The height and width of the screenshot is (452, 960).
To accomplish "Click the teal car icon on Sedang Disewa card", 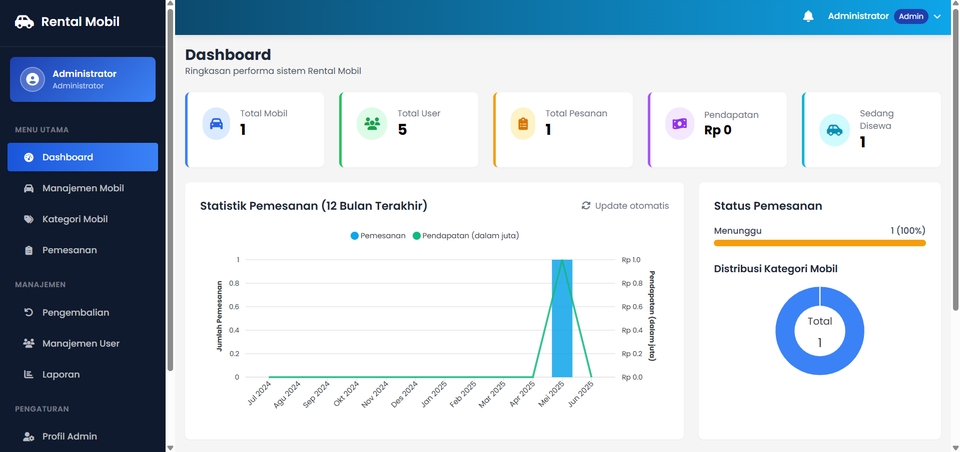I will pos(834,130).
